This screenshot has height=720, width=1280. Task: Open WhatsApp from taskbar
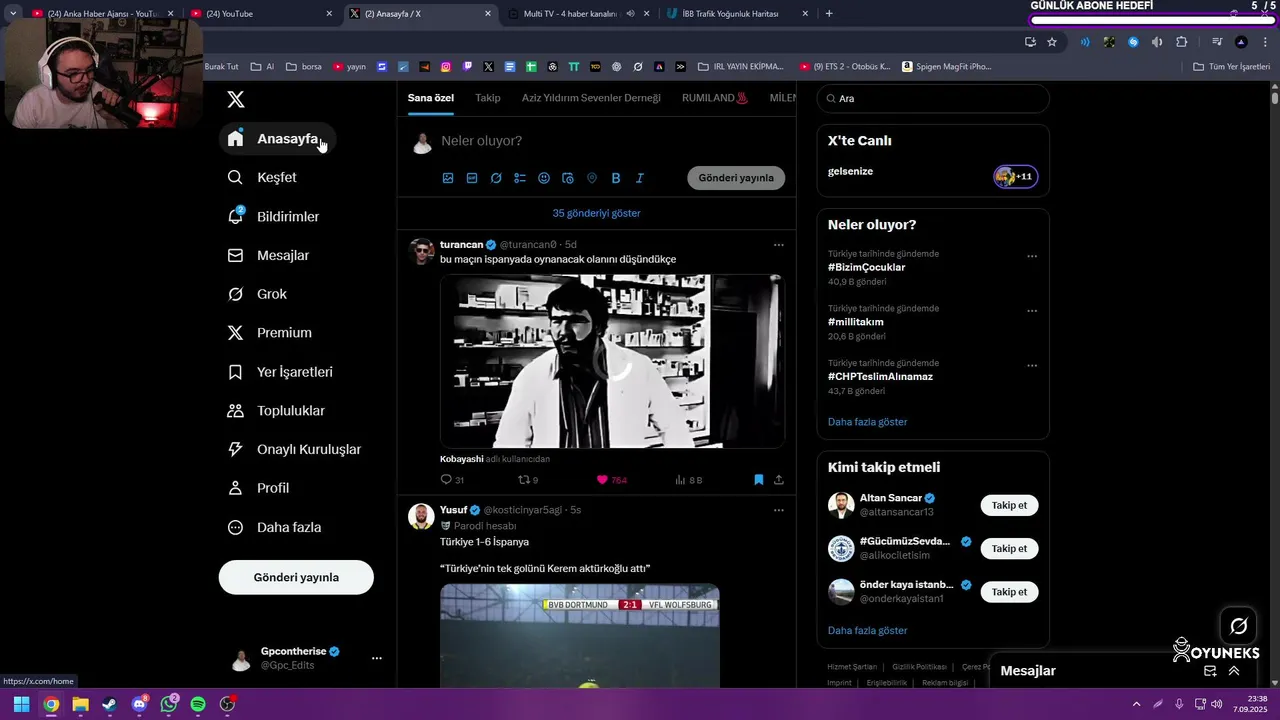coord(169,704)
